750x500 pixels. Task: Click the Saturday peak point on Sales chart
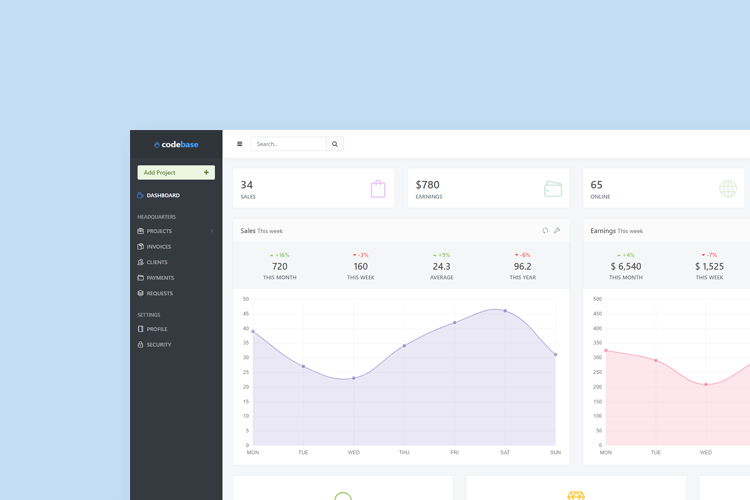coord(505,311)
